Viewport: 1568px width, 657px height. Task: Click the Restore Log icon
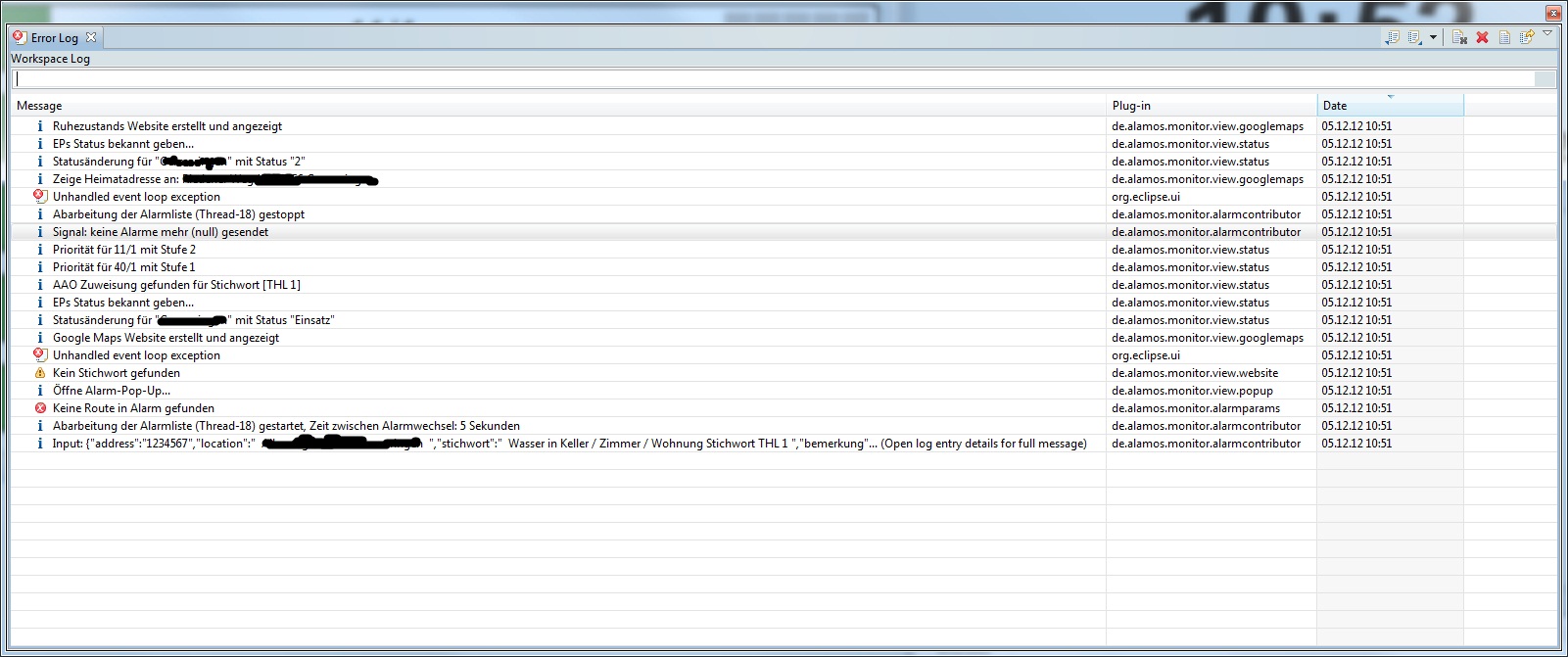click(1526, 37)
